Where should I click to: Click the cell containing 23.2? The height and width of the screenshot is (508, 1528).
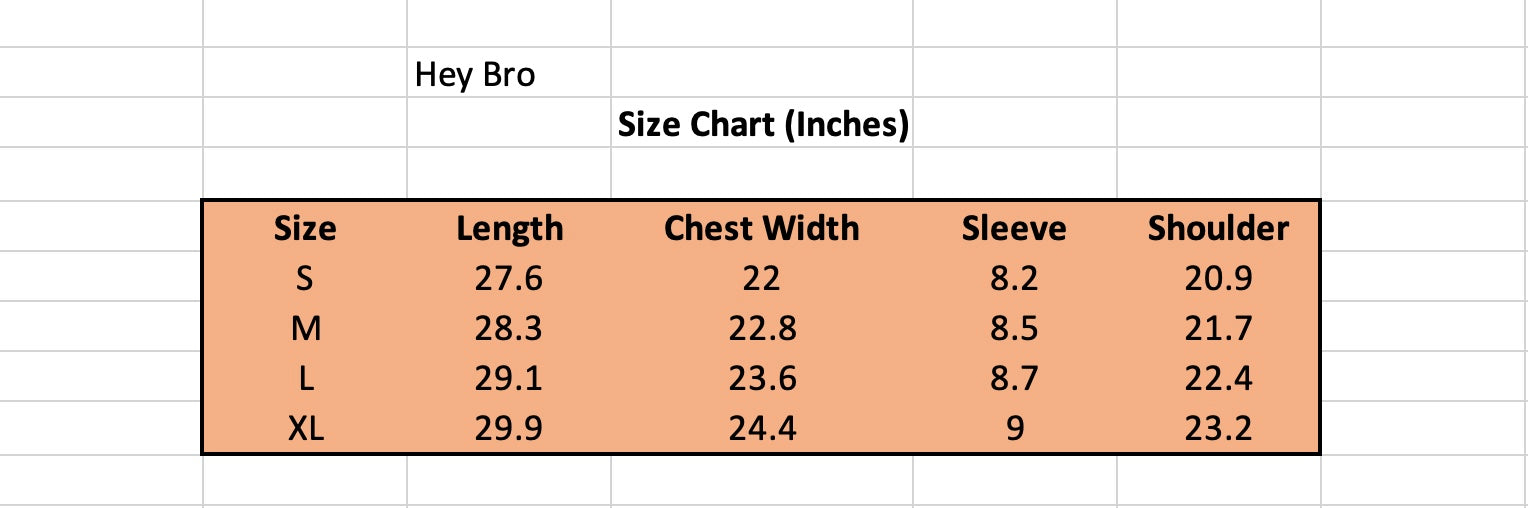pyautogui.click(x=1218, y=428)
